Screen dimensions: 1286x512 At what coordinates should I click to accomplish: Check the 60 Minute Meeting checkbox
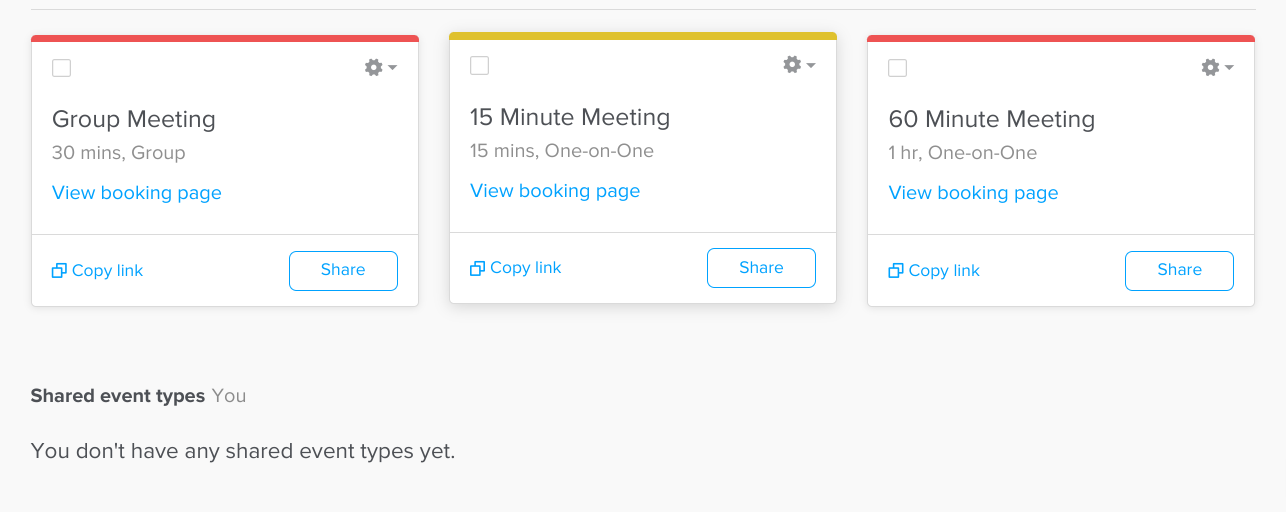click(898, 68)
